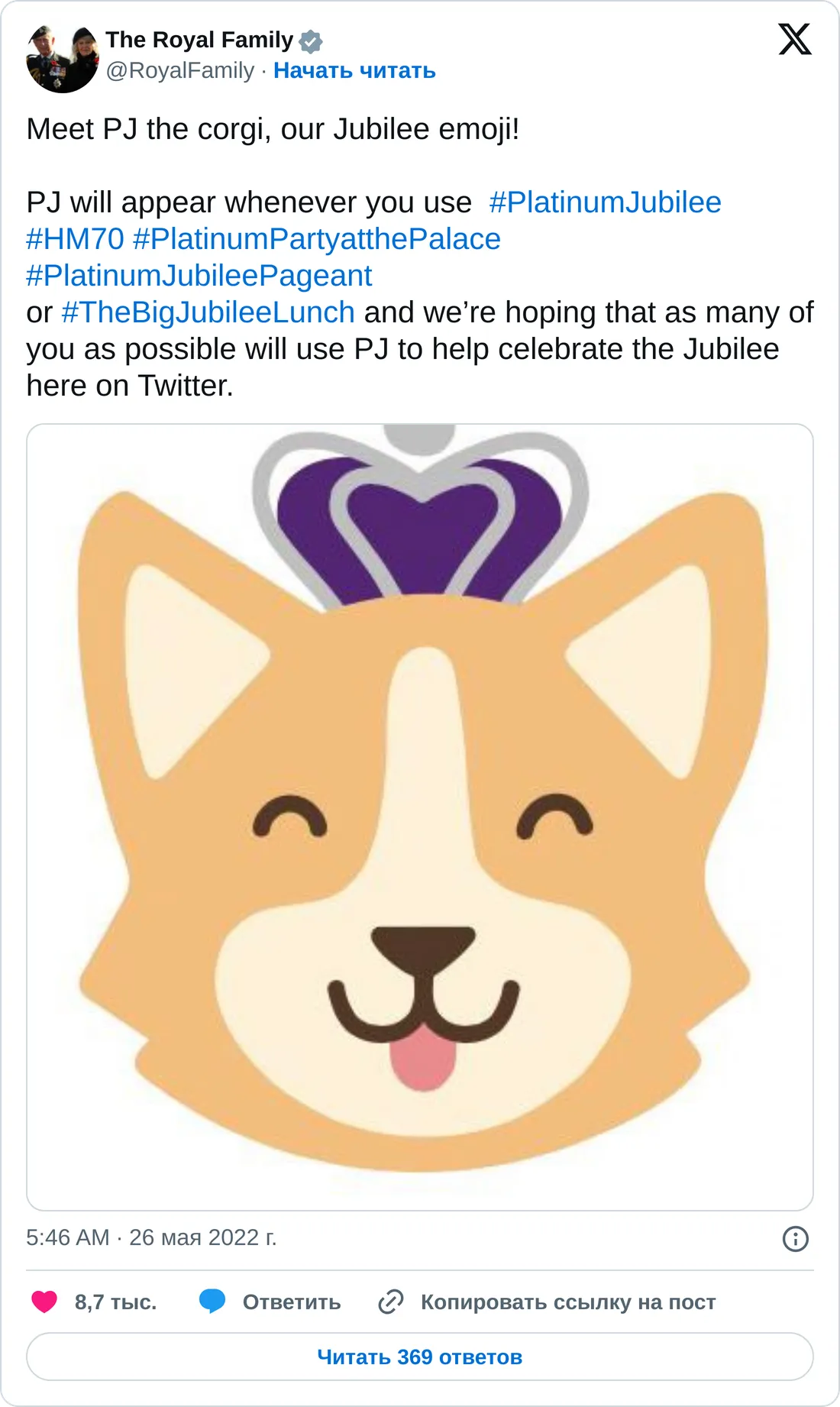This screenshot has width=840, height=1407.
Task: Follow the #TheBigJubileeLunch hashtag link
Action: coord(208,312)
